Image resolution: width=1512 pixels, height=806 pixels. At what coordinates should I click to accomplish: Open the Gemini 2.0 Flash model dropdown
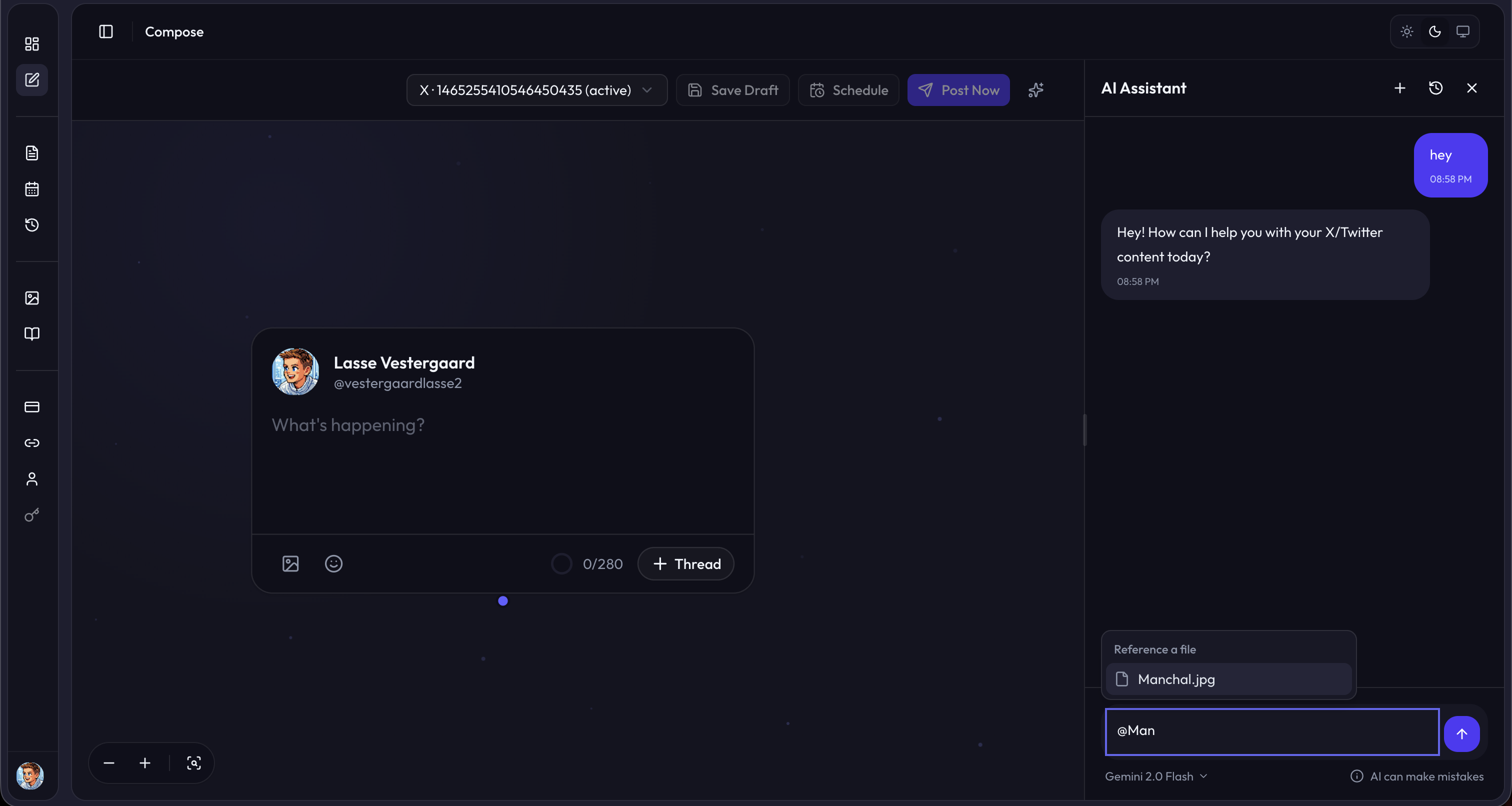1155,776
